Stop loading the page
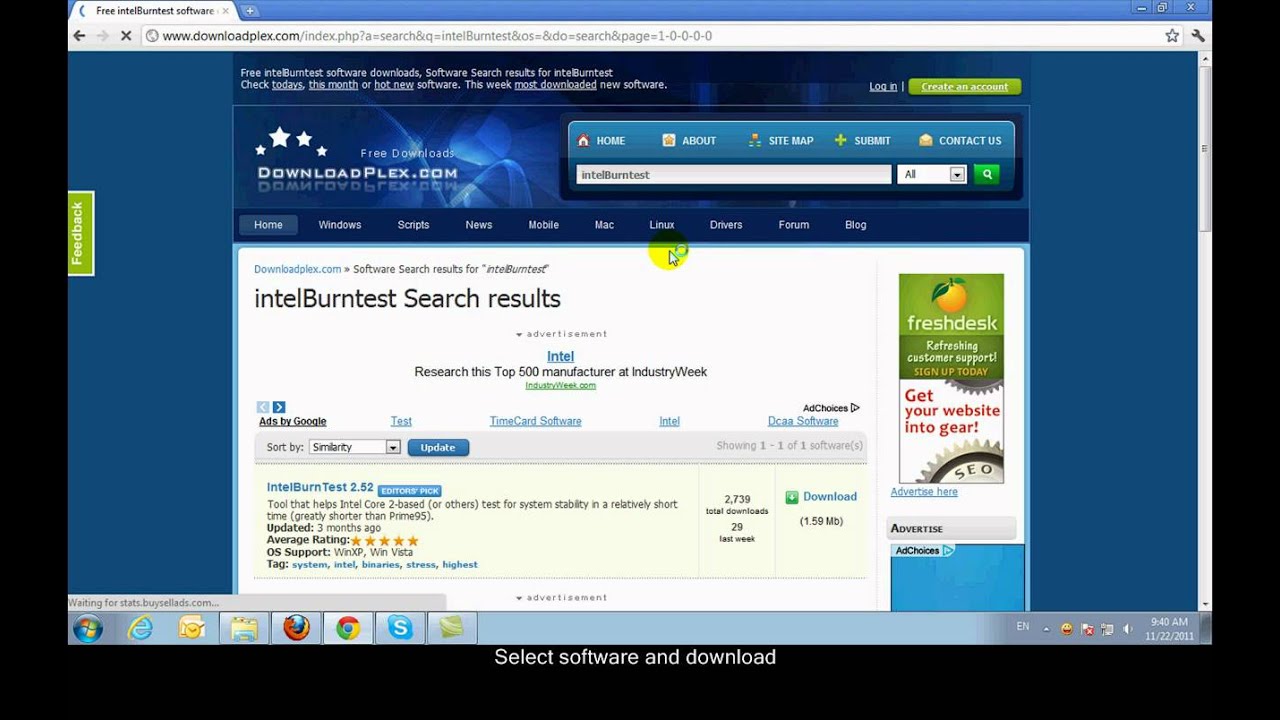1280x720 pixels. [126, 36]
